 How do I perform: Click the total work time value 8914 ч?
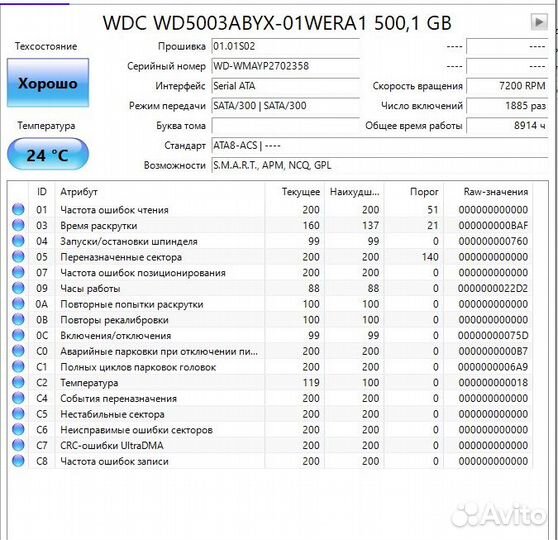pyautogui.click(x=507, y=126)
